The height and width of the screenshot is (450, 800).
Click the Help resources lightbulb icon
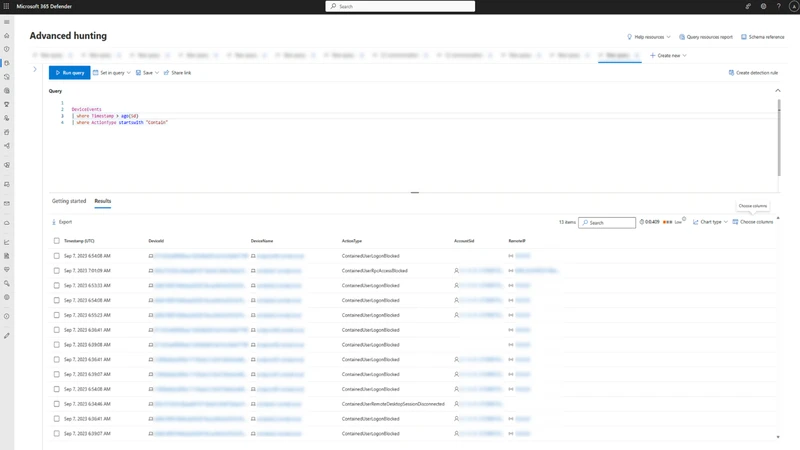pyautogui.click(x=629, y=37)
